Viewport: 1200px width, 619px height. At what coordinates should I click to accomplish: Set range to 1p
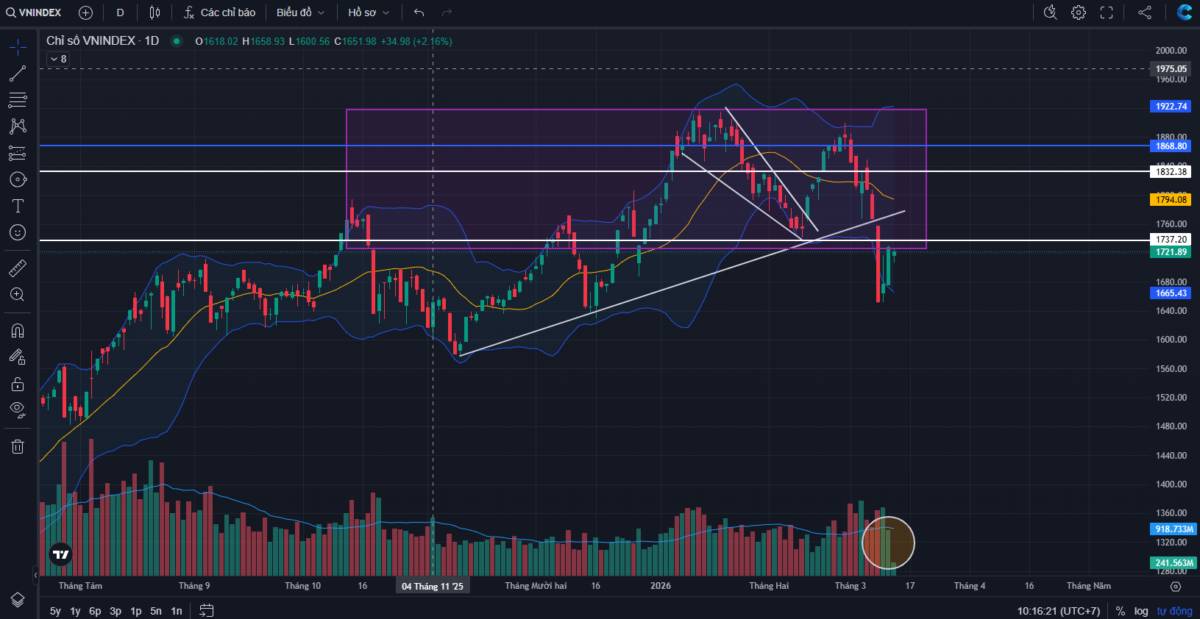click(x=136, y=611)
